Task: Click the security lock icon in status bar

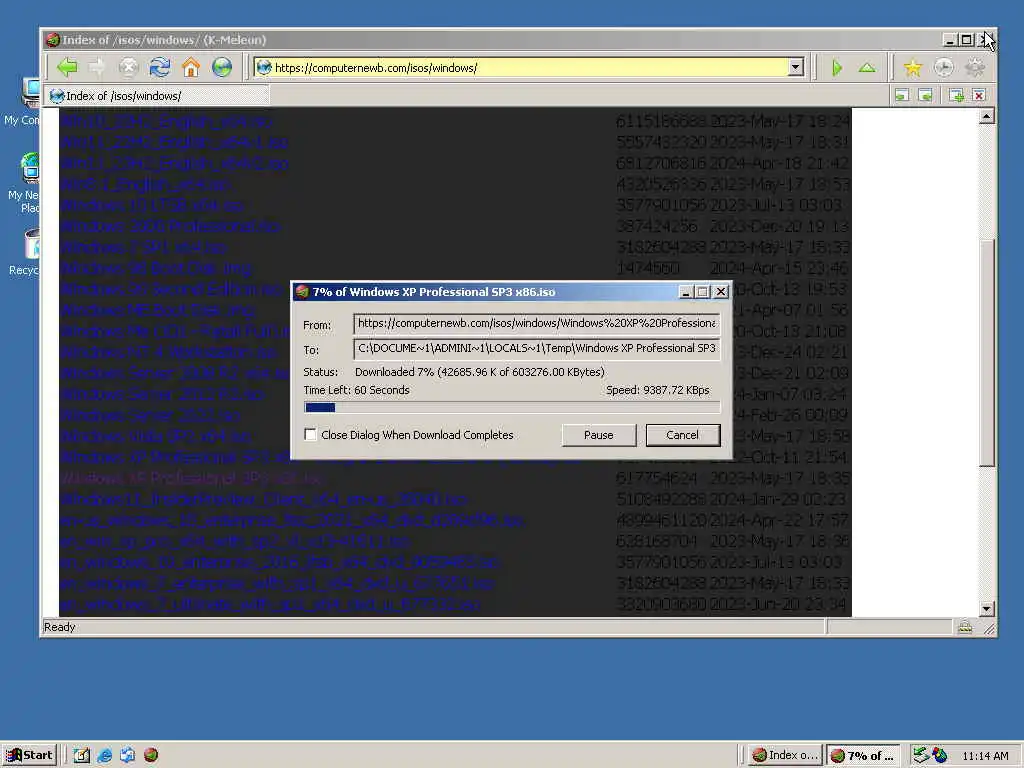Action: 965,628
